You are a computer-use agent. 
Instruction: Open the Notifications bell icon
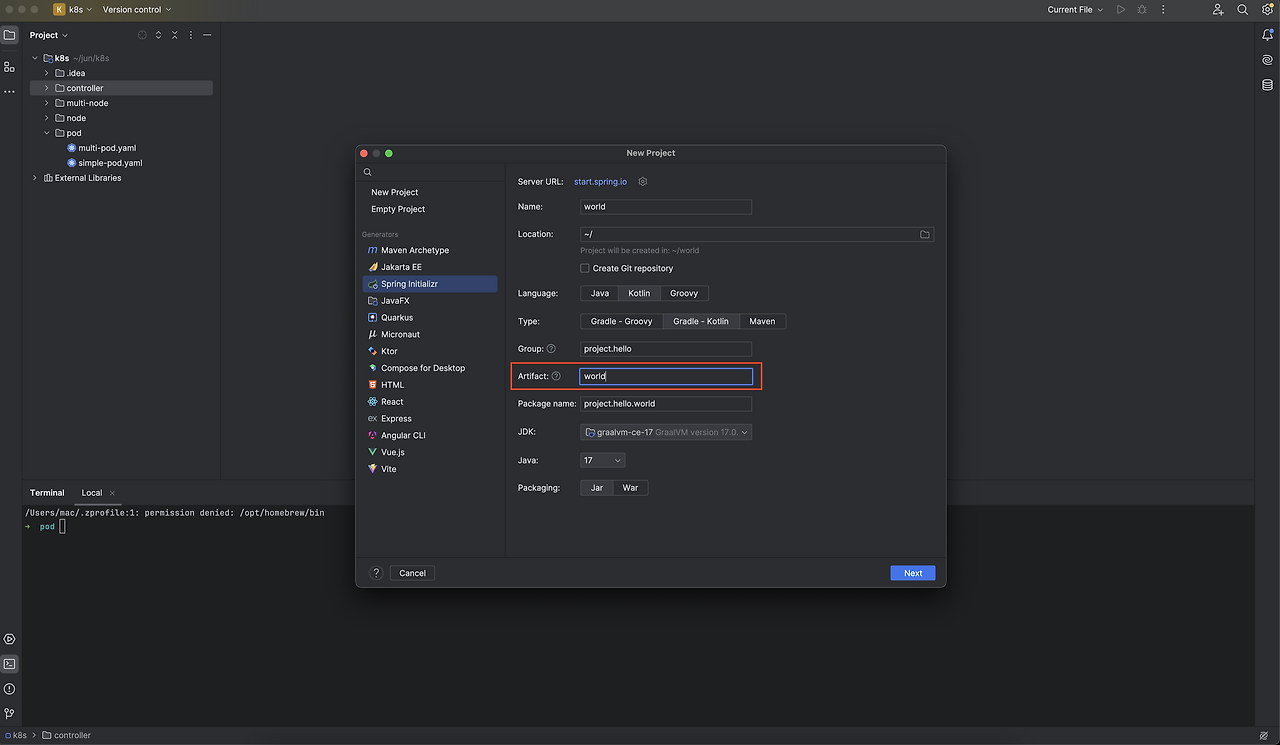point(1268,35)
